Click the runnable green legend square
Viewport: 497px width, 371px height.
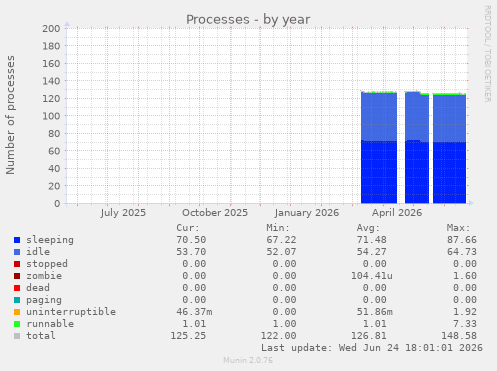[17, 324]
